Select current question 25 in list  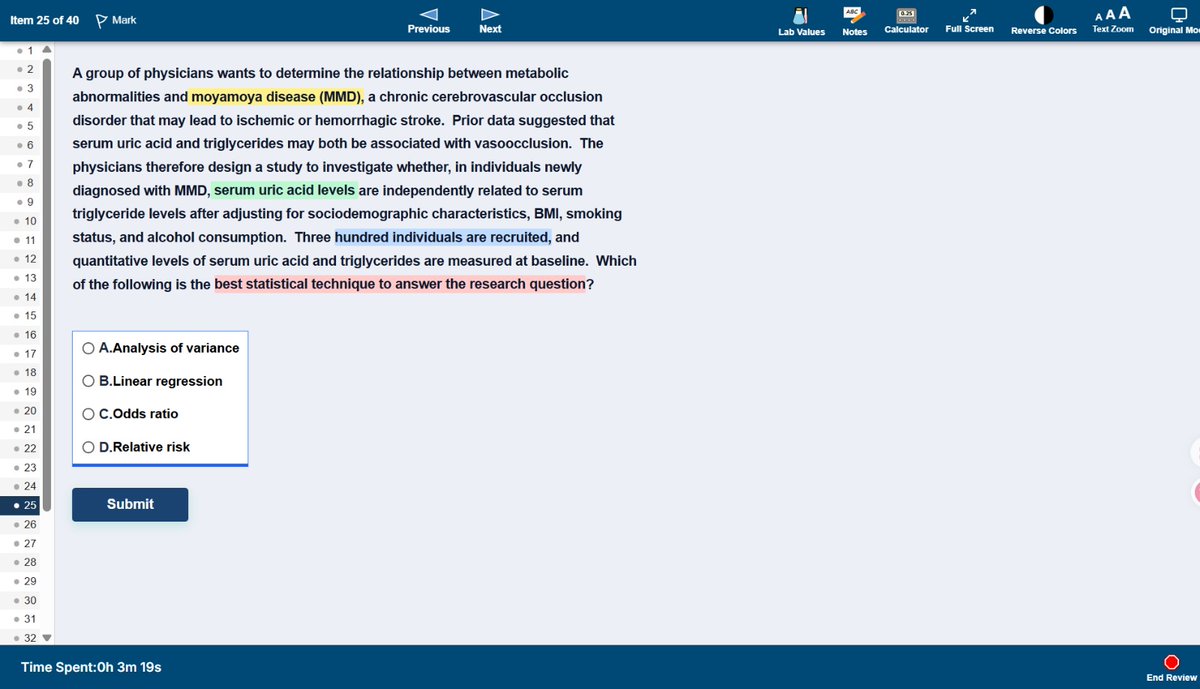pos(20,505)
